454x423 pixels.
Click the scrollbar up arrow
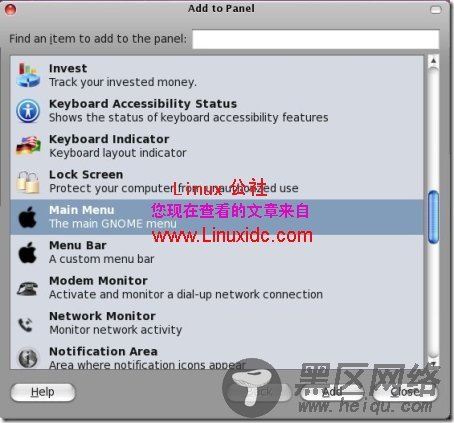click(433, 61)
